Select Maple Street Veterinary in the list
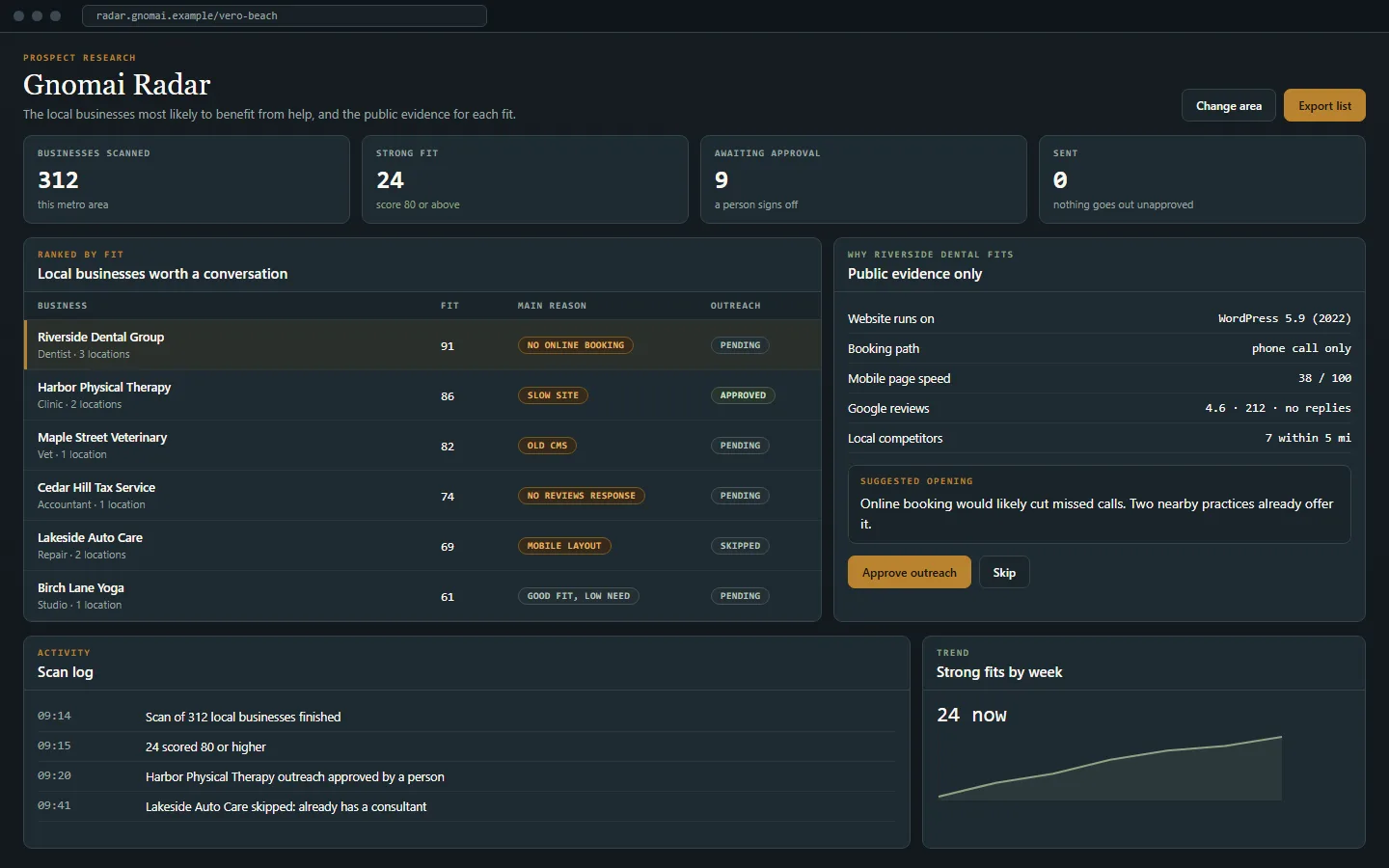 pyautogui.click(x=422, y=446)
